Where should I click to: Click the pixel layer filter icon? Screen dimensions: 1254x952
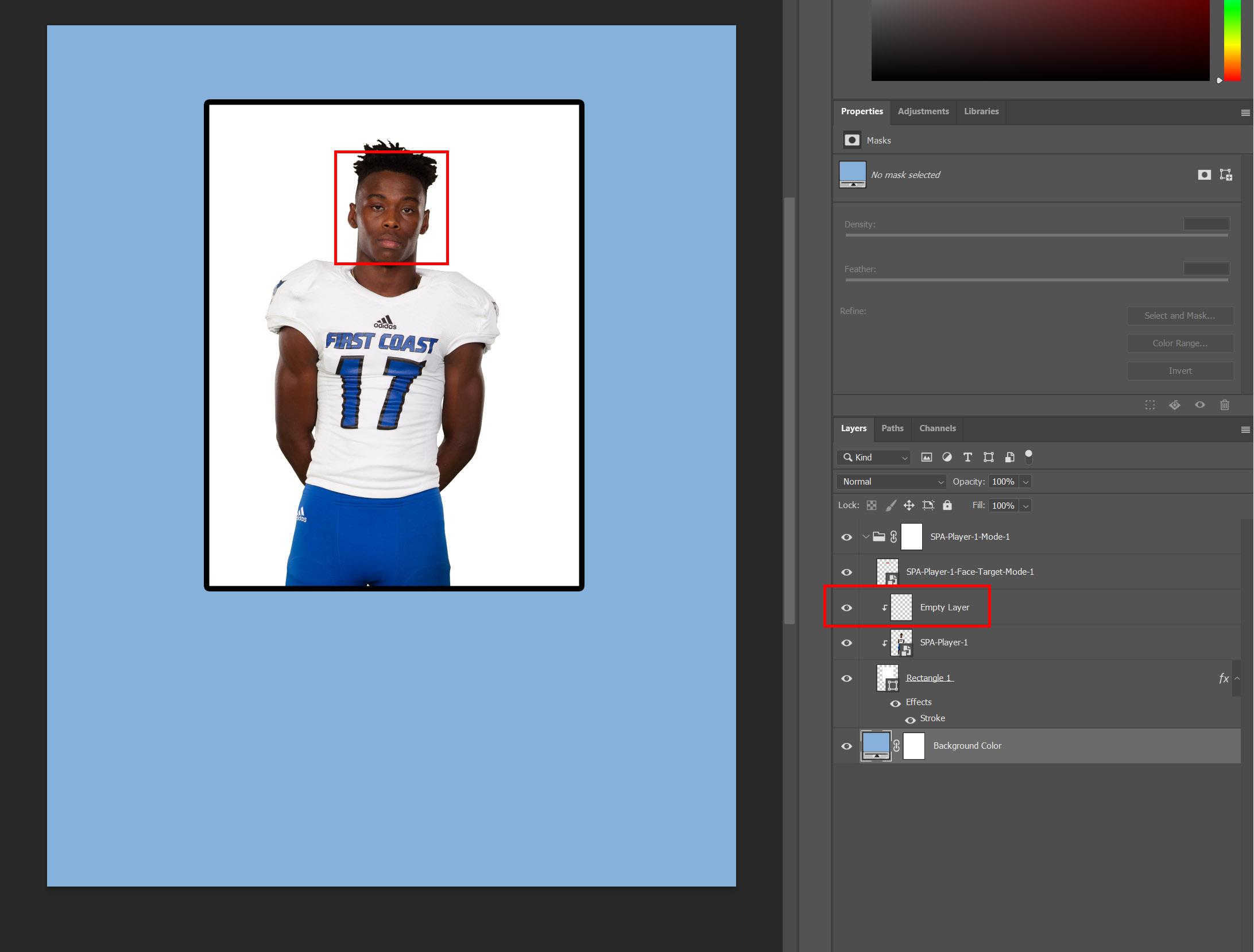pos(926,457)
